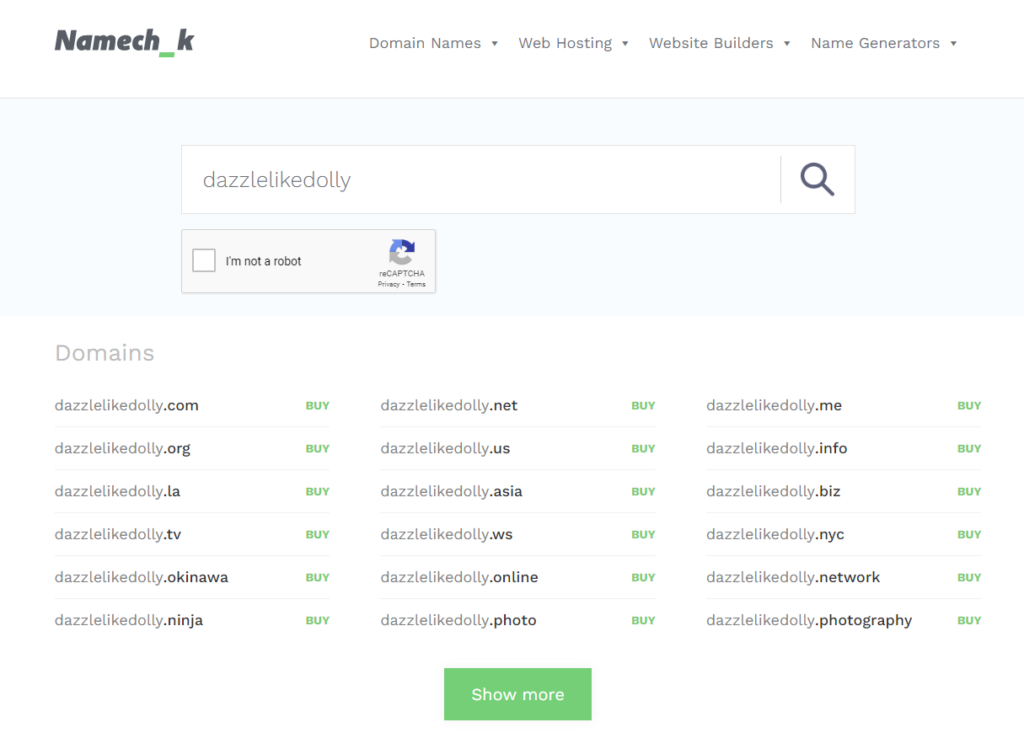Buy dazzlelikedolly.ninja
1024x749 pixels.
point(317,621)
